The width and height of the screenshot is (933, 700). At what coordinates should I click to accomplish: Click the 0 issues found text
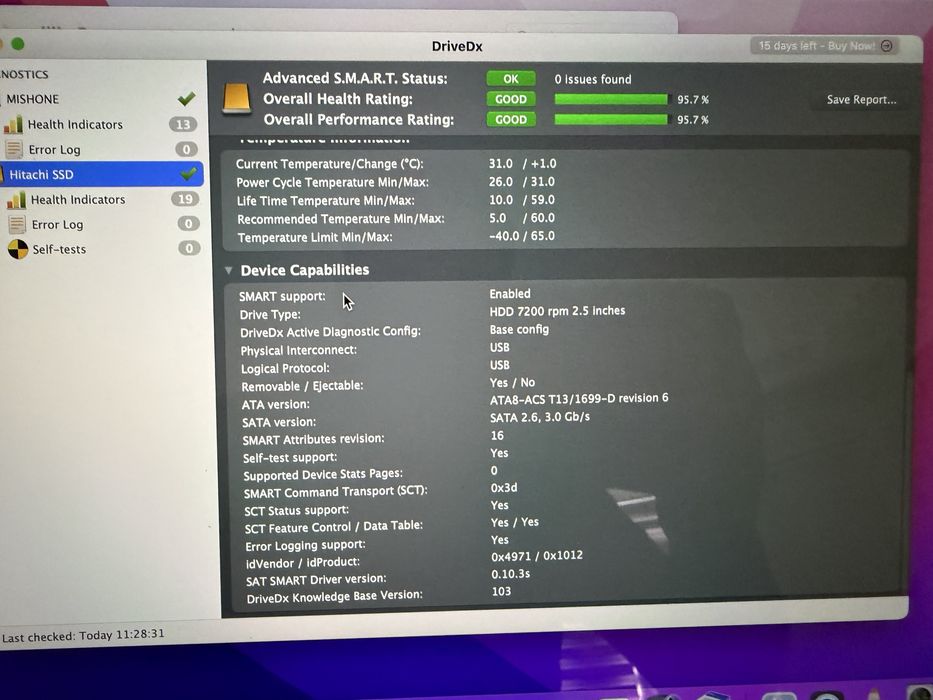point(593,79)
